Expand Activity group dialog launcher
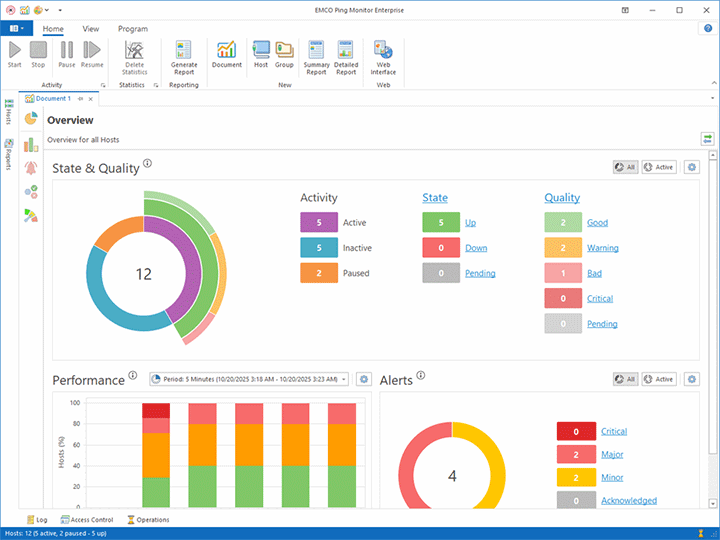 click(x=103, y=85)
